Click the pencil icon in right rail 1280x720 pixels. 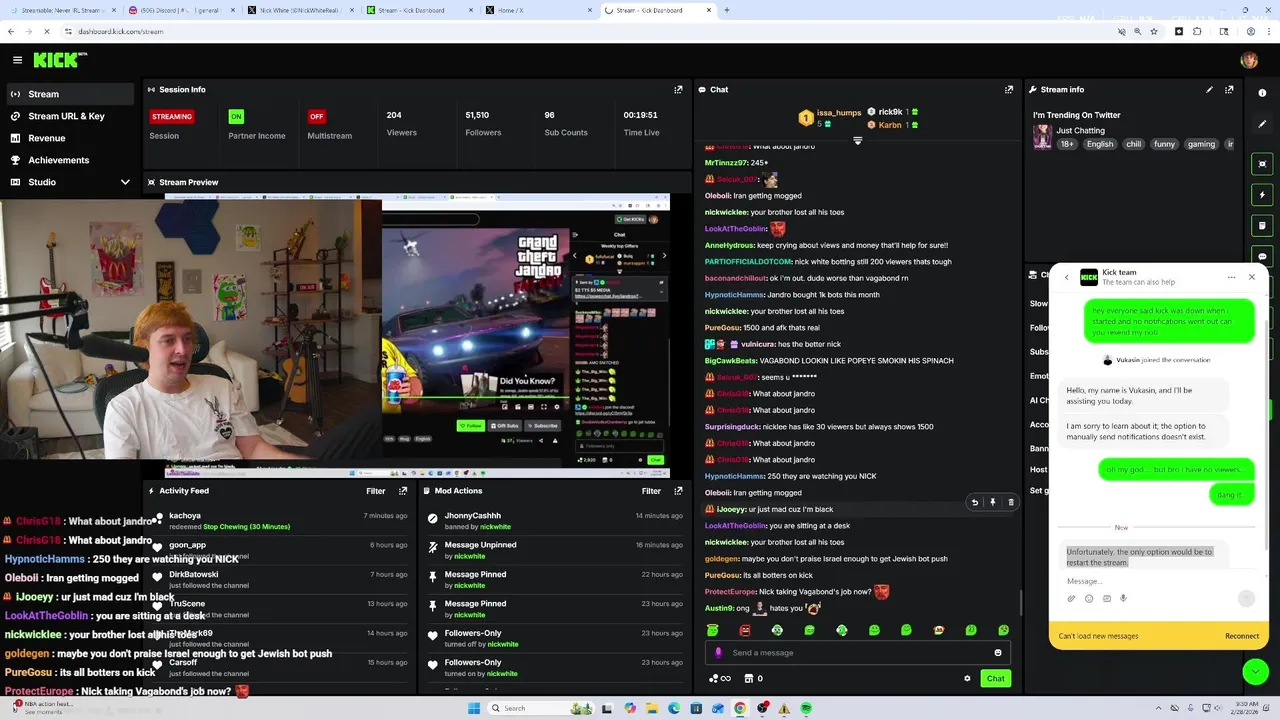coord(1262,124)
